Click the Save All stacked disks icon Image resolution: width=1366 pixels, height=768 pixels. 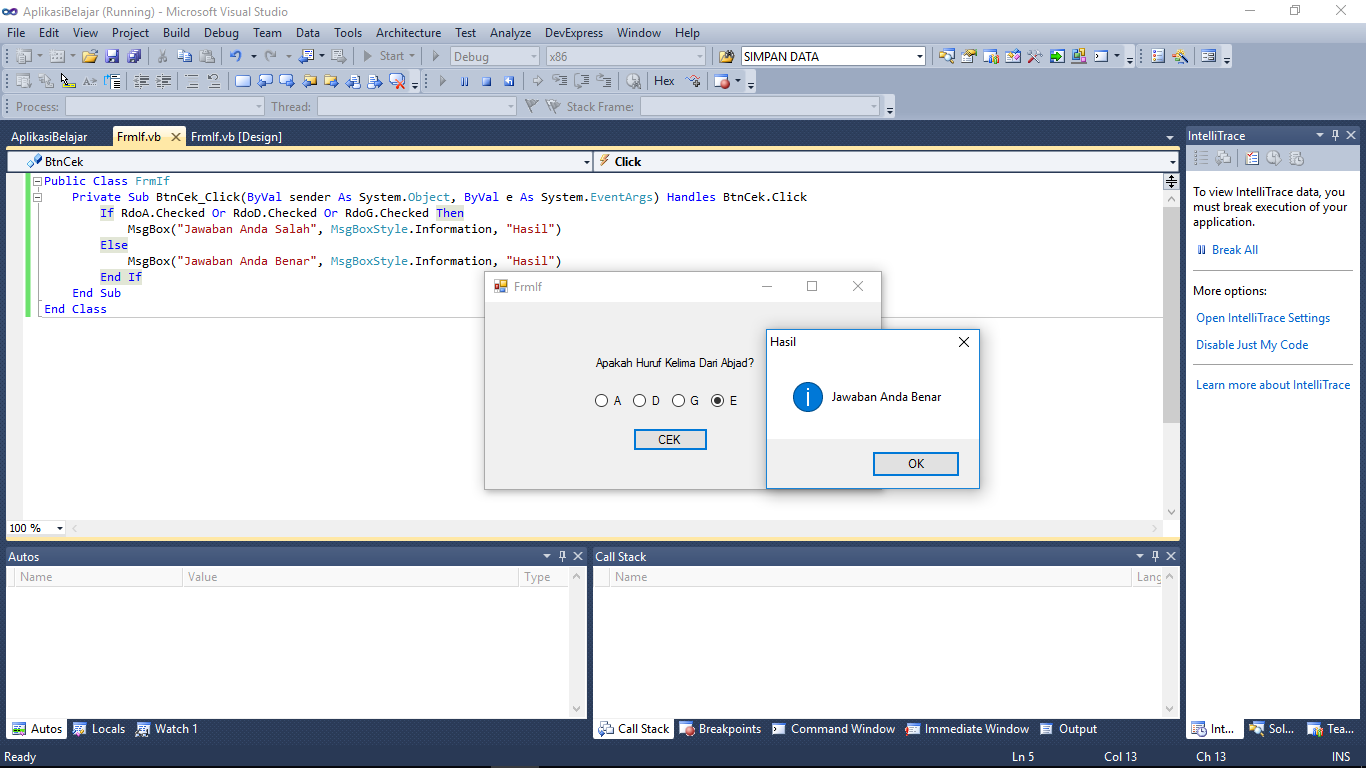(x=133, y=56)
